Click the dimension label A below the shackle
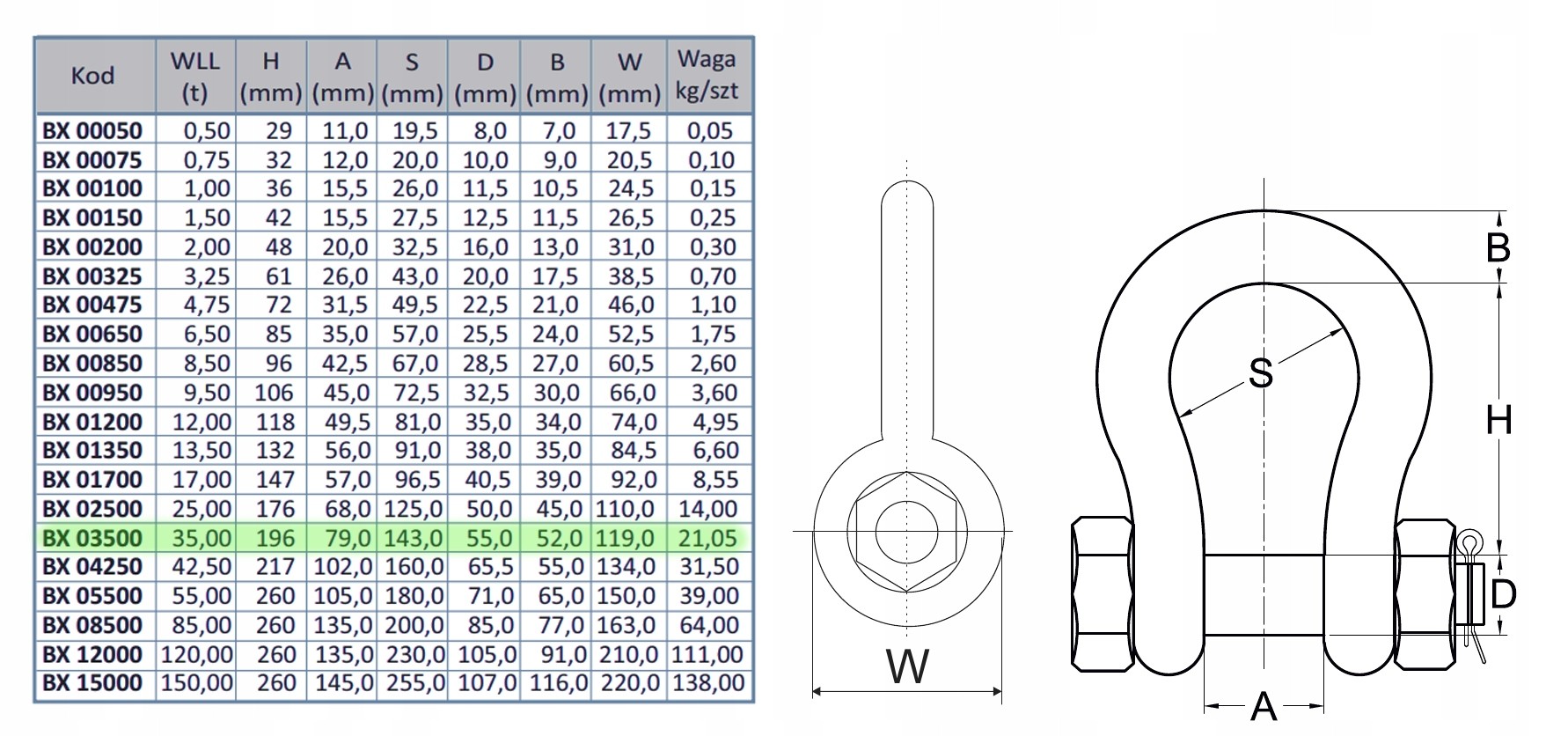This screenshot has width=1568, height=736. pos(1263,706)
